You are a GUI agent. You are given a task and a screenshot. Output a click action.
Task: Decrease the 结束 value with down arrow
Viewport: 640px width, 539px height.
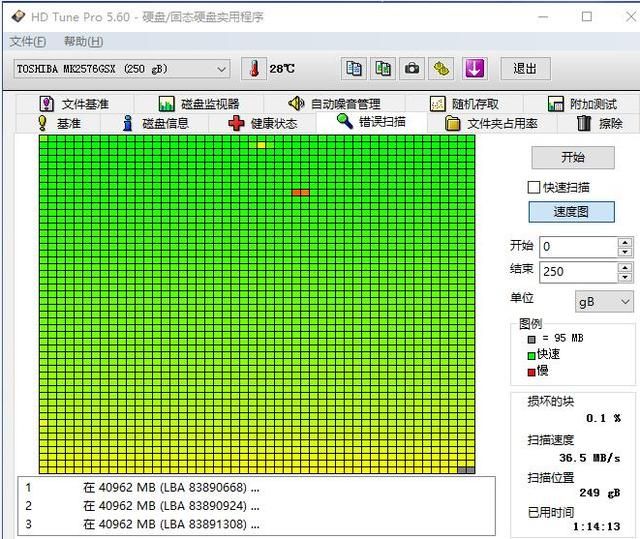click(x=625, y=277)
